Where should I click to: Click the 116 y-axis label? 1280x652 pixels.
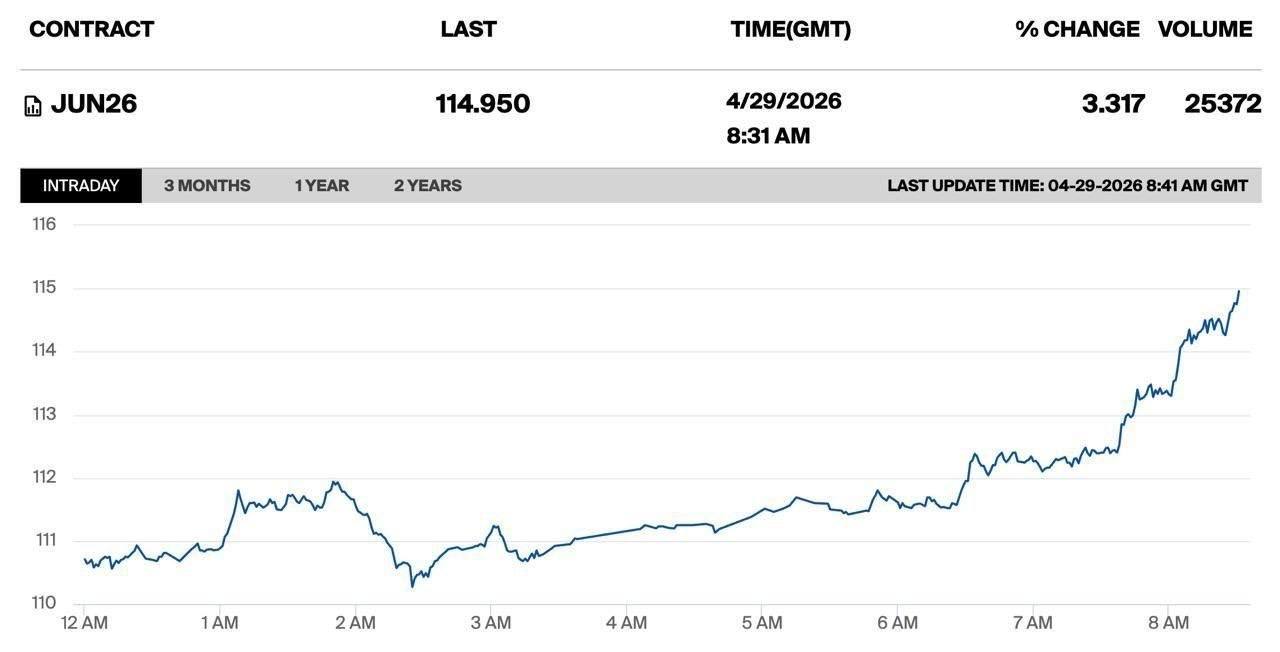(x=44, y=224)
